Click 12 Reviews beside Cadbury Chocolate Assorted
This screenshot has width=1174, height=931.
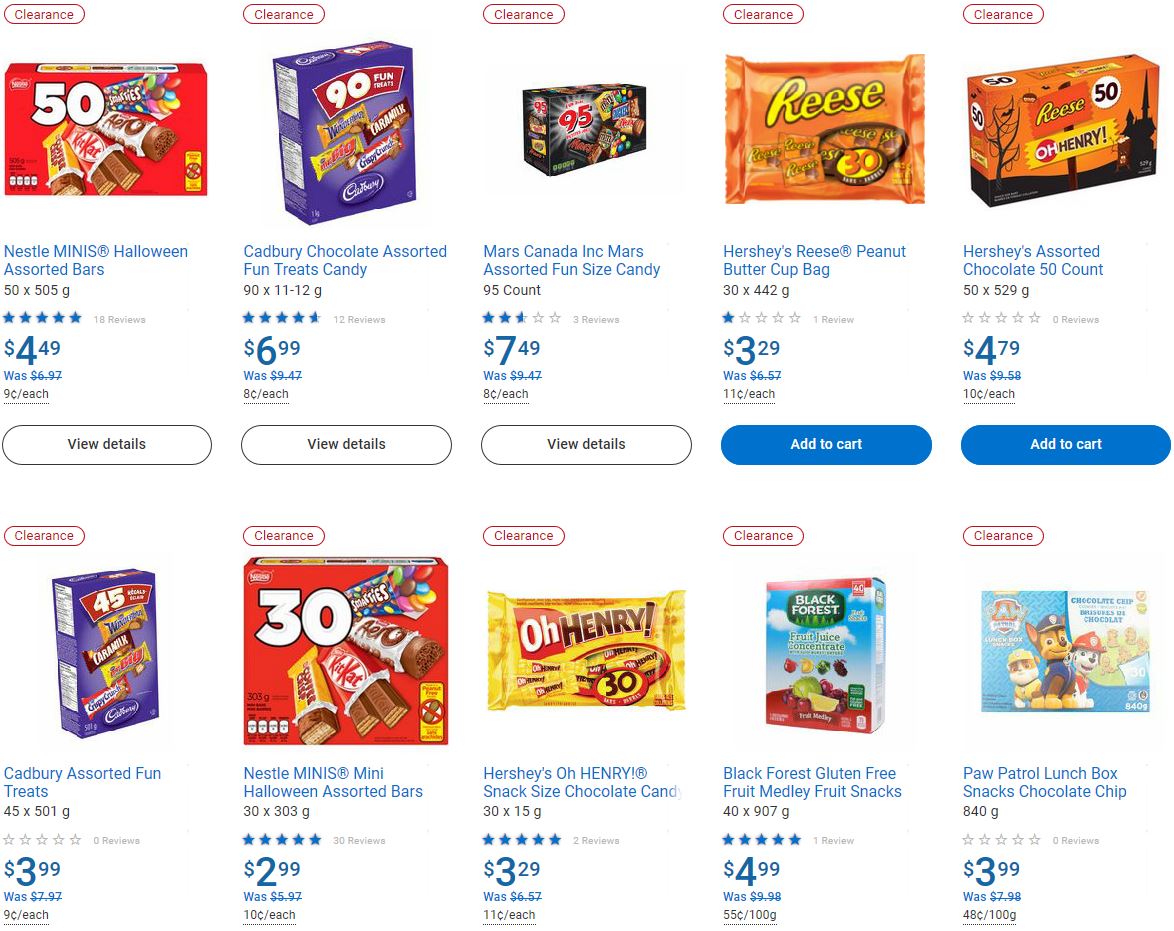(359, 319)
